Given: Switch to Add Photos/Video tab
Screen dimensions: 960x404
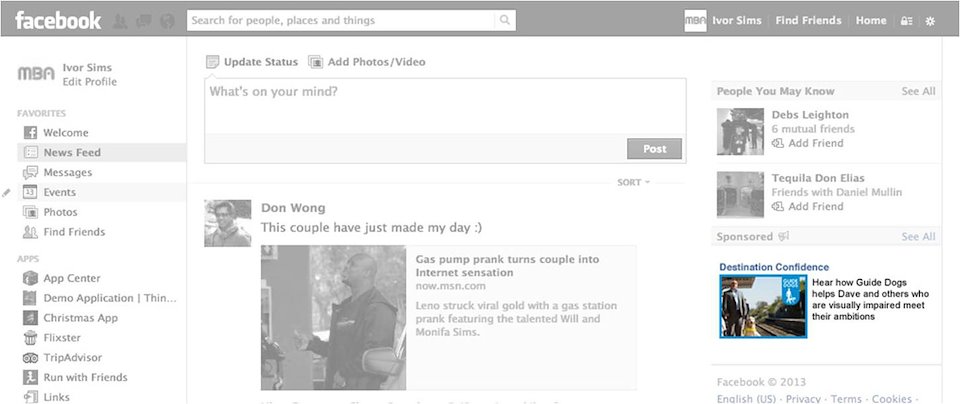Looking at the screenshot, I should pyautogui.click(x=367, y=62).
